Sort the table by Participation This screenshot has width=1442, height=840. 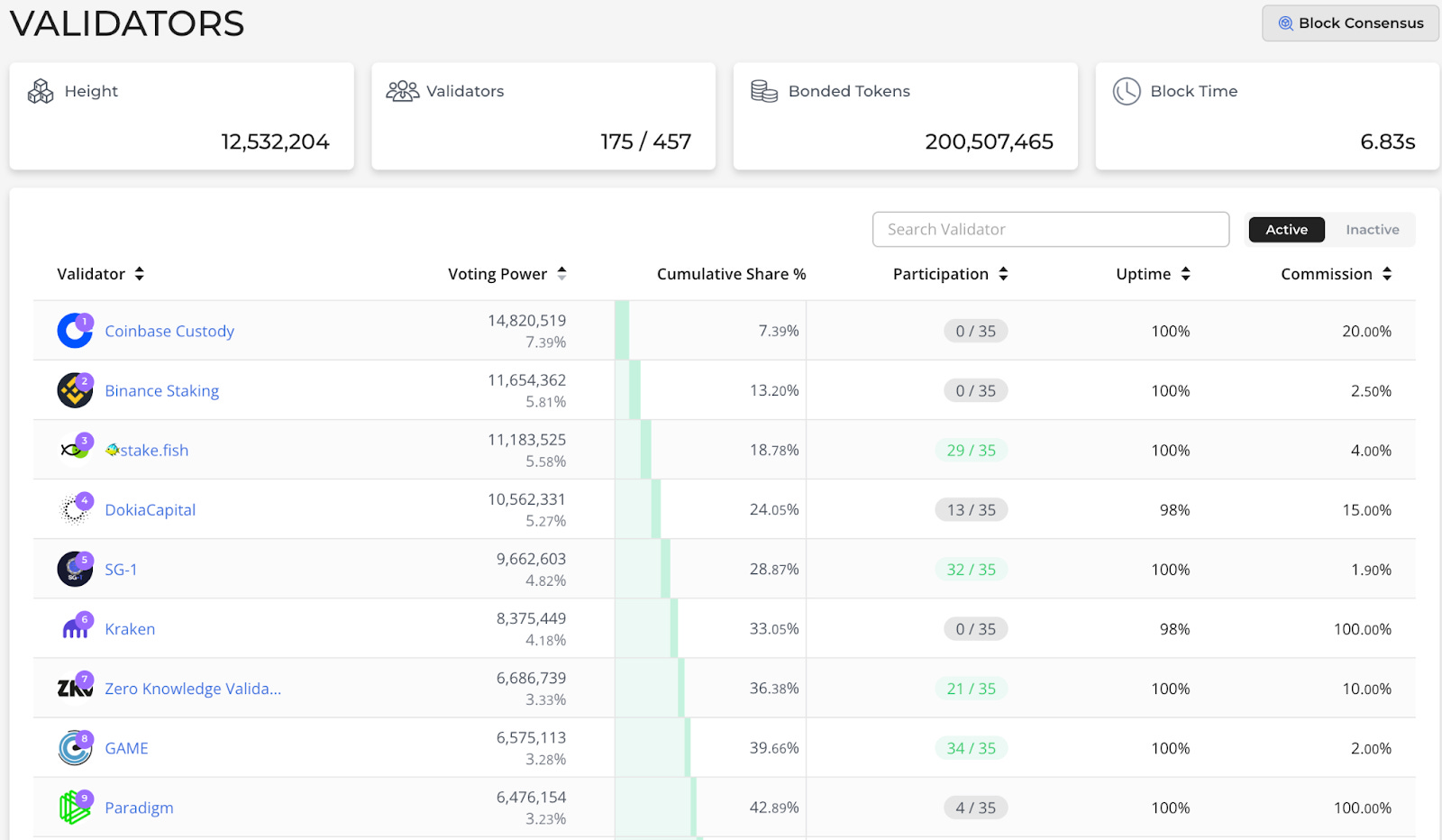pyautogui.click(x=951, y=274)
